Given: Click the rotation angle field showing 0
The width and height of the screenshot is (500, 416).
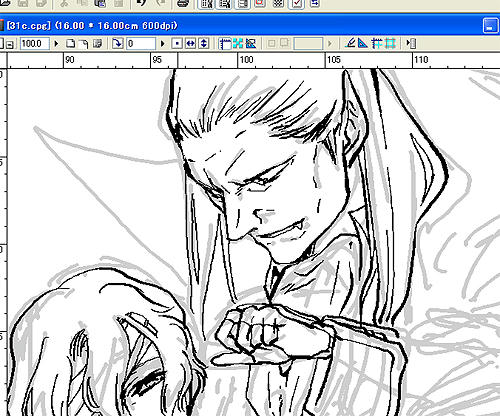Looking at the screenshot, I should coord(141,44).
